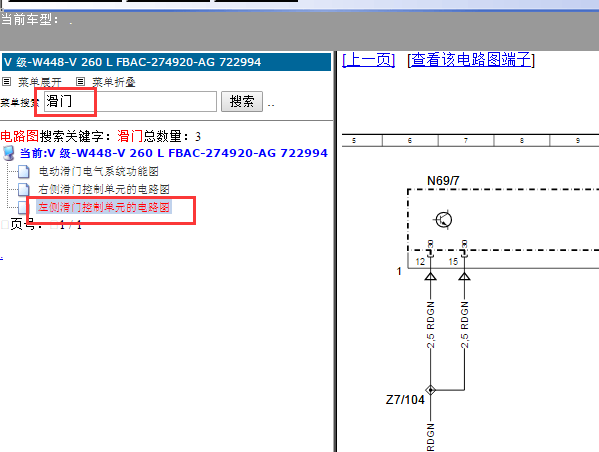Click the N69/7 component label
The height and width of the screenshot is (452, 599).
click(443, 180)
